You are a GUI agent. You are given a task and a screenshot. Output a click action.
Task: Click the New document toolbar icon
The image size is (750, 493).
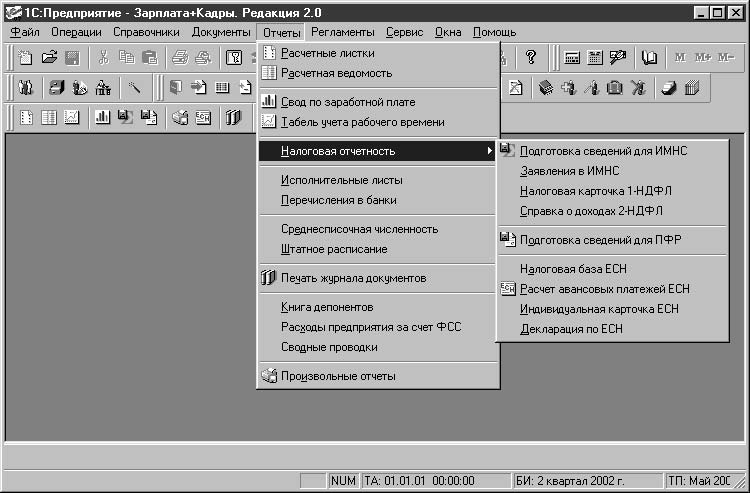26,58
